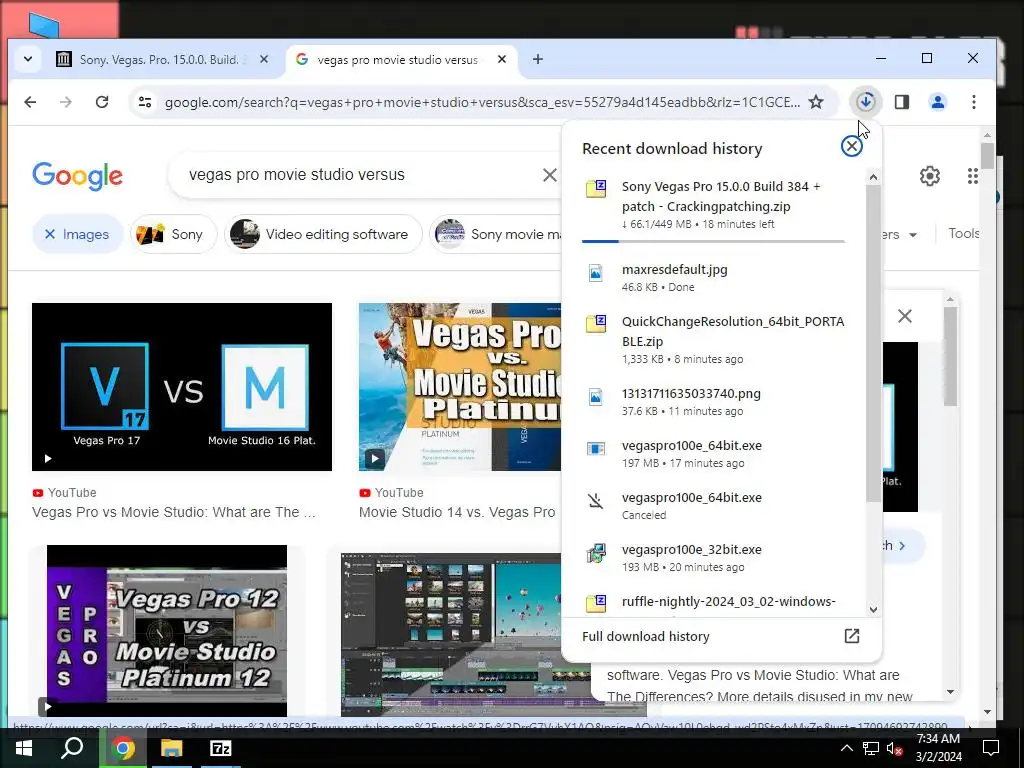Open Vegas Pro vs Movie Studio Platinum thumbnail

(460, 387)
